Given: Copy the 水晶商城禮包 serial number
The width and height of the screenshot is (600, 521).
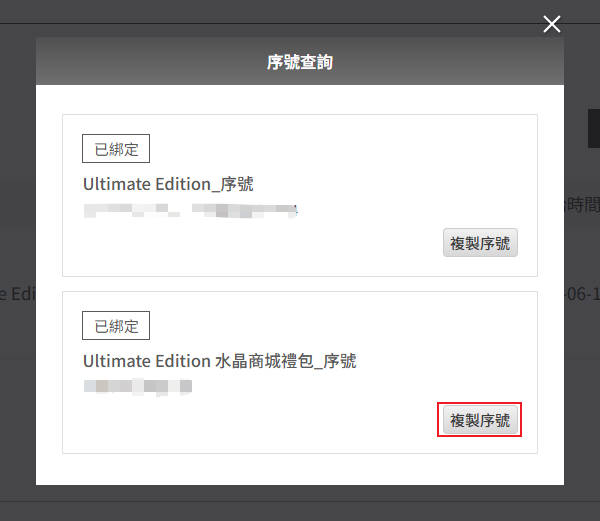Looking at the screenshot, I should point(480,421).
